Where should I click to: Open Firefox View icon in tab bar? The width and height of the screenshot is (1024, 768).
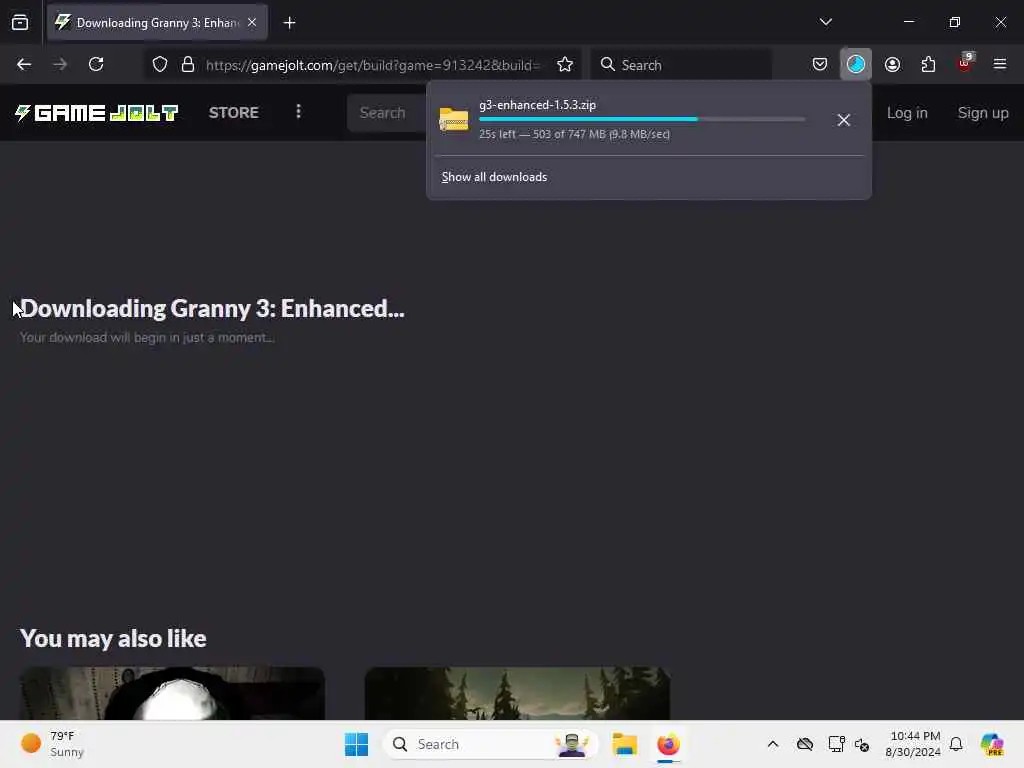click(x=20, y=23)
